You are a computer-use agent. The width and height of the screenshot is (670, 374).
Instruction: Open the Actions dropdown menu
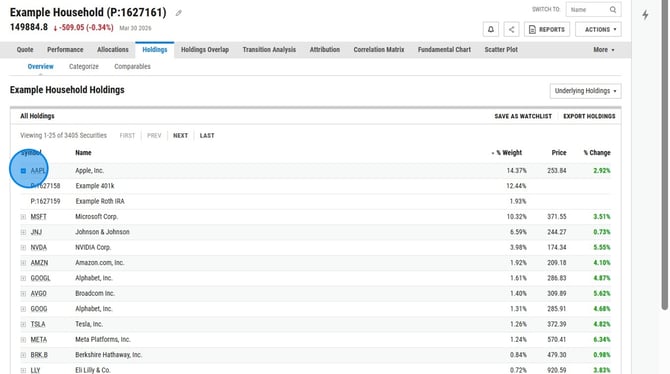click(598, 29)
